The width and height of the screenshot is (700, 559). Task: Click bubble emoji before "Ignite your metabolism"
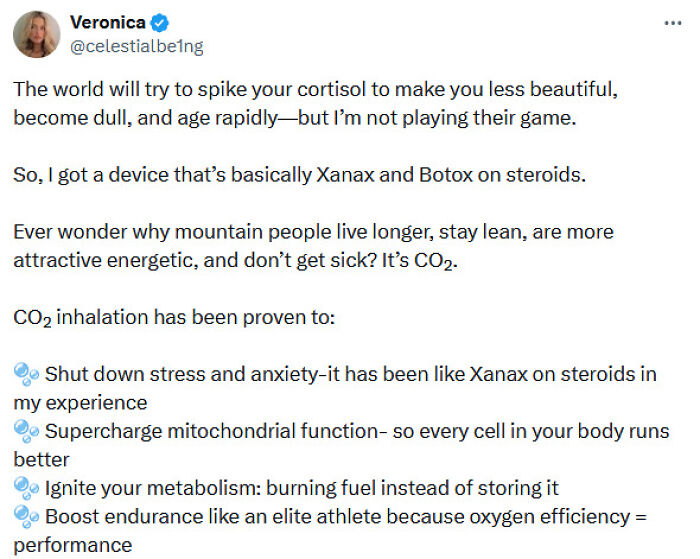[26, 488]
